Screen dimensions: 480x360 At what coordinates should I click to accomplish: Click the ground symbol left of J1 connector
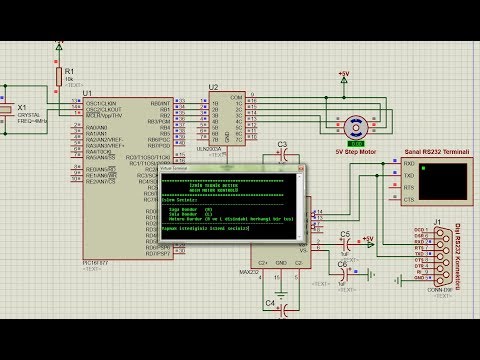pos(398,281)
